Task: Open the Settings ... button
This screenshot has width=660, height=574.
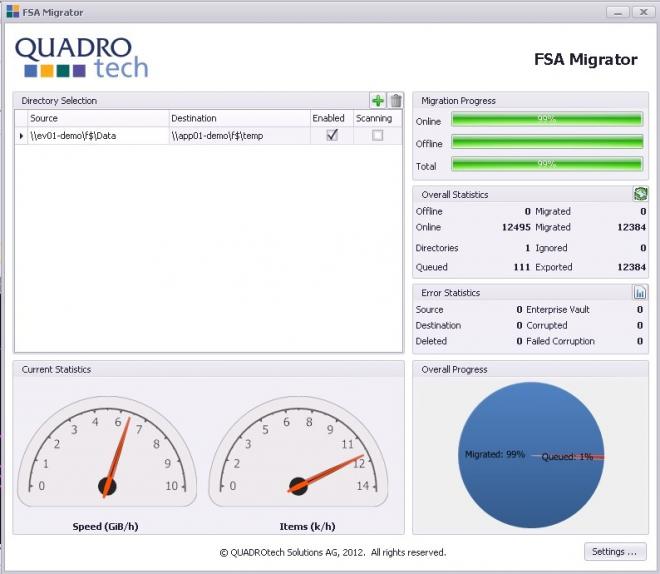Action: [x=615, y=552]
